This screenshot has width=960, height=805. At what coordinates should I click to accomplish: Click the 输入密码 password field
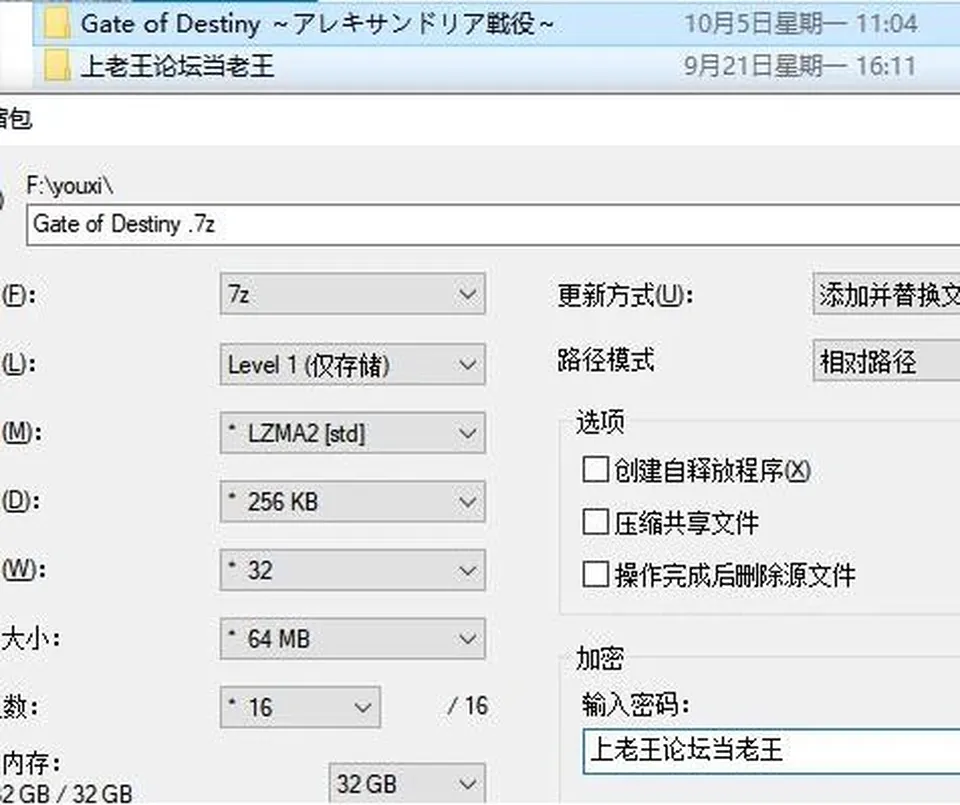(x=771, y=751)
